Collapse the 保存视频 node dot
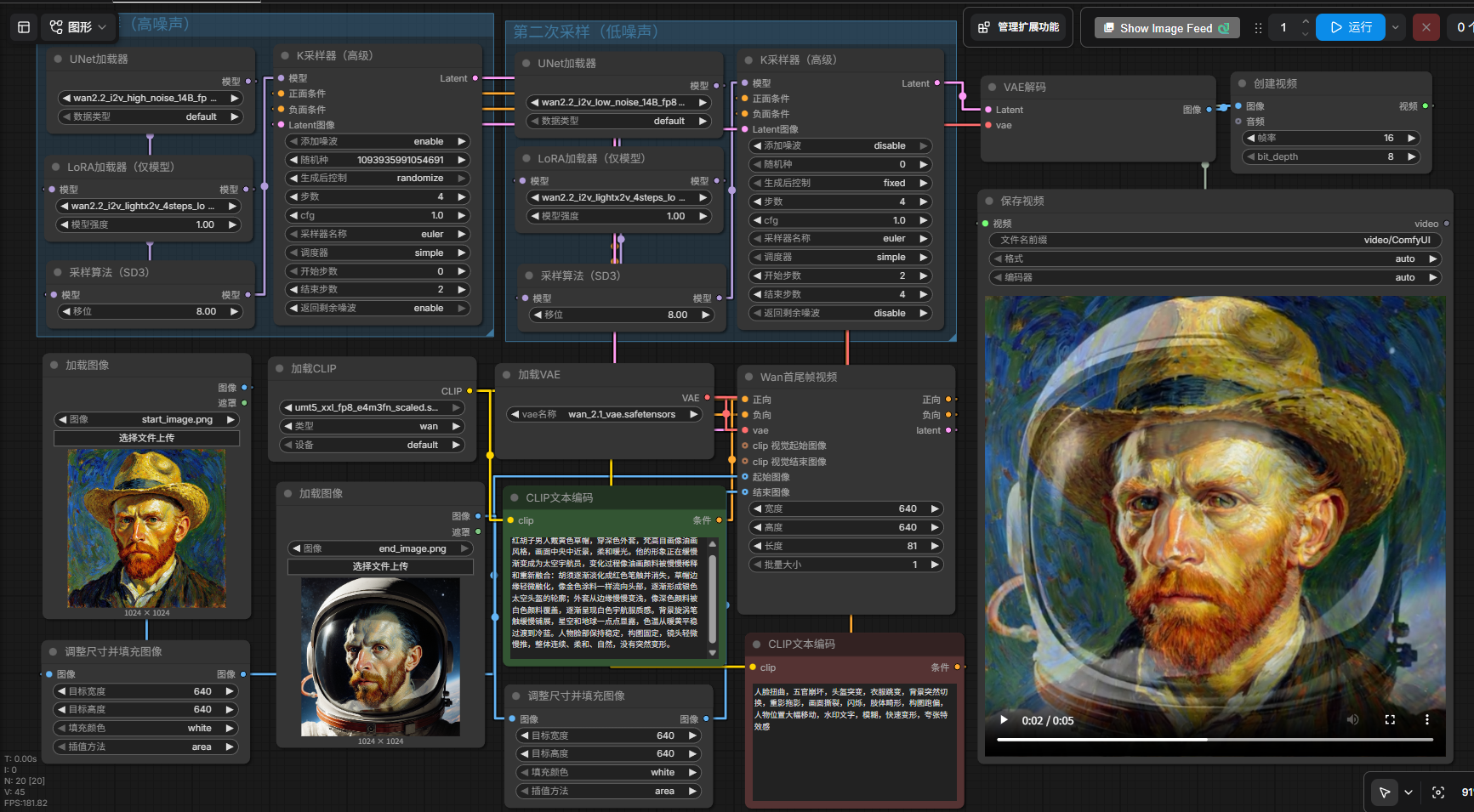The image size is (1474, 812). coord(989,201)
